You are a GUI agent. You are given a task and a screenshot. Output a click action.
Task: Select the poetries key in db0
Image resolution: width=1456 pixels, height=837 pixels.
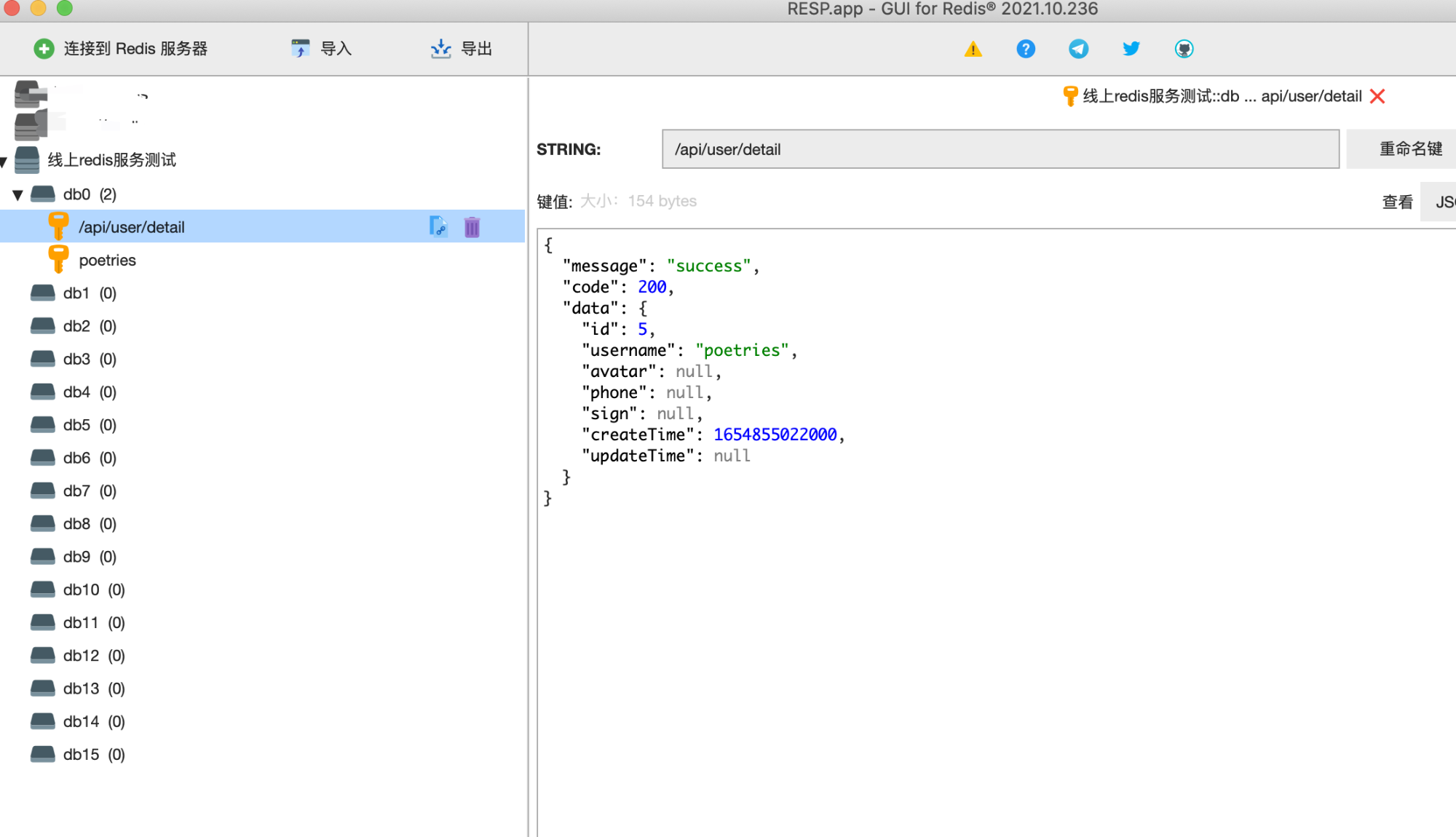pos(107,260)
